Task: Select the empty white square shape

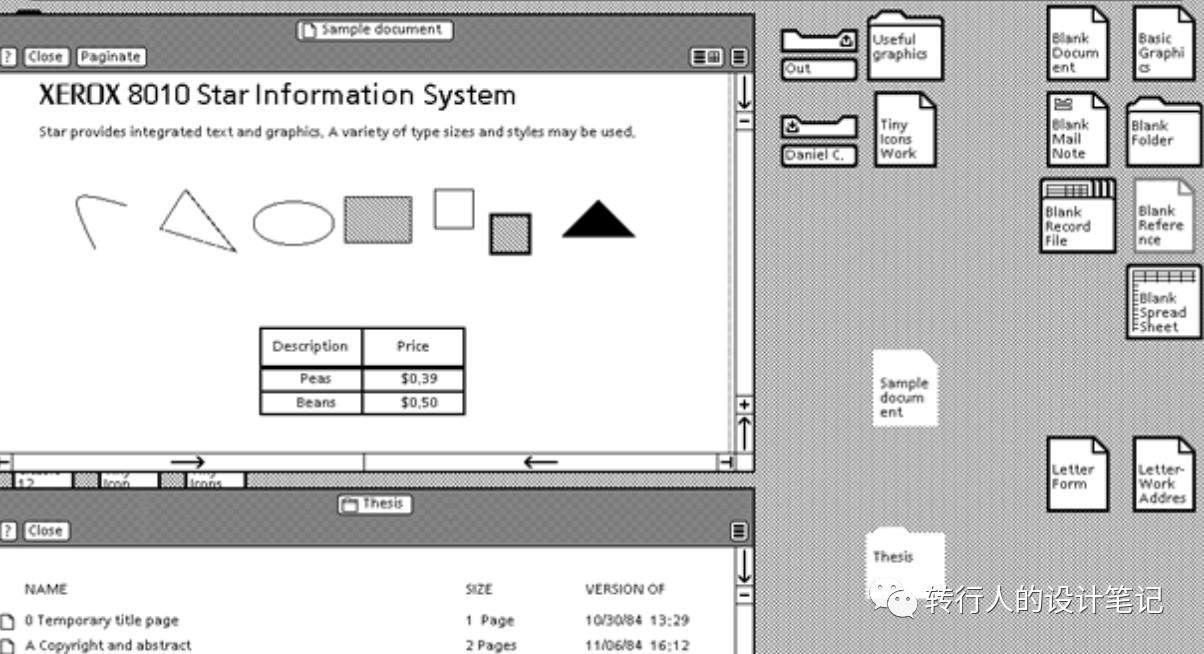Action: [454, 209]
